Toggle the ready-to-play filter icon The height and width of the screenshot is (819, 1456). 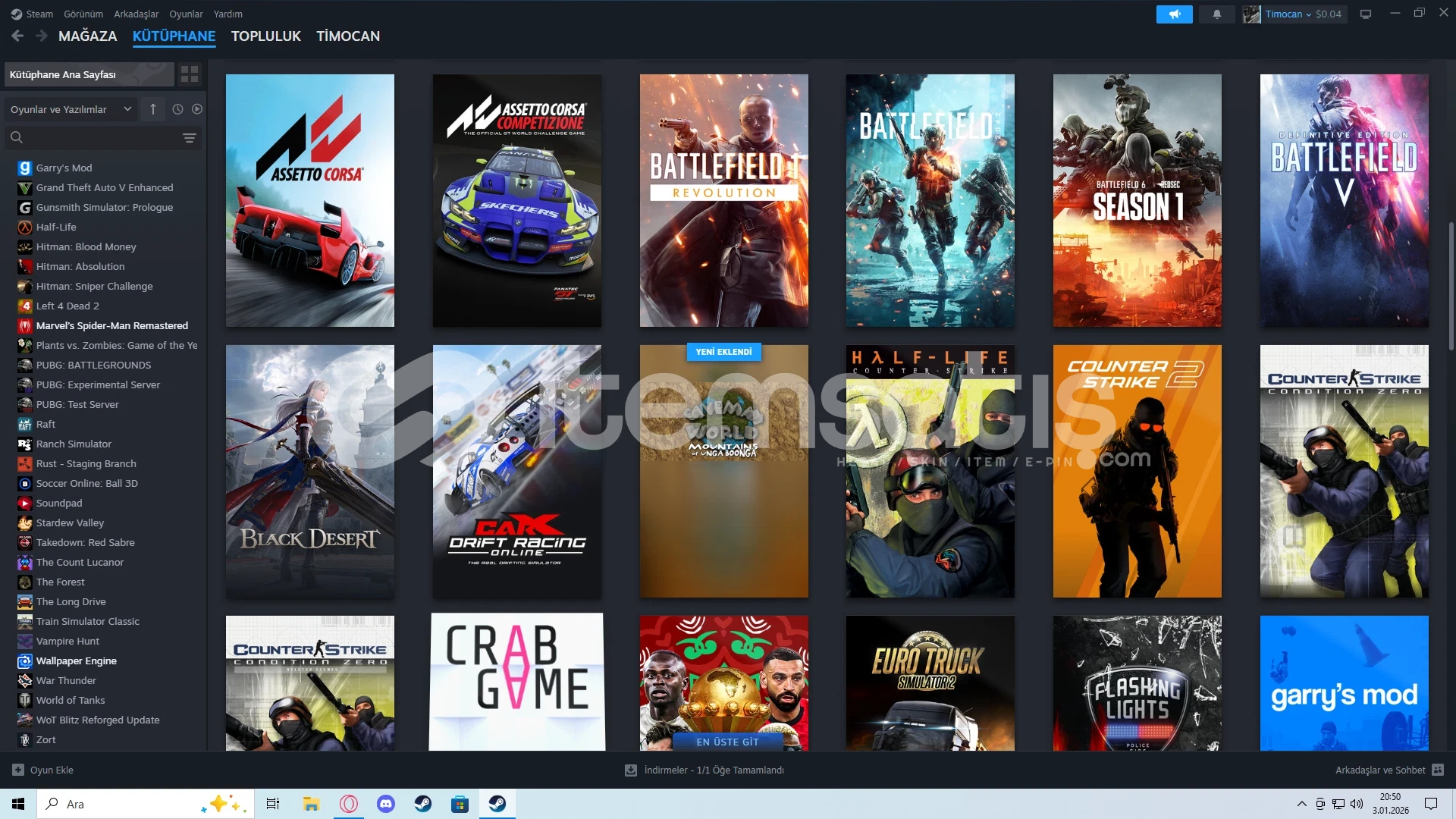point(197,109)
